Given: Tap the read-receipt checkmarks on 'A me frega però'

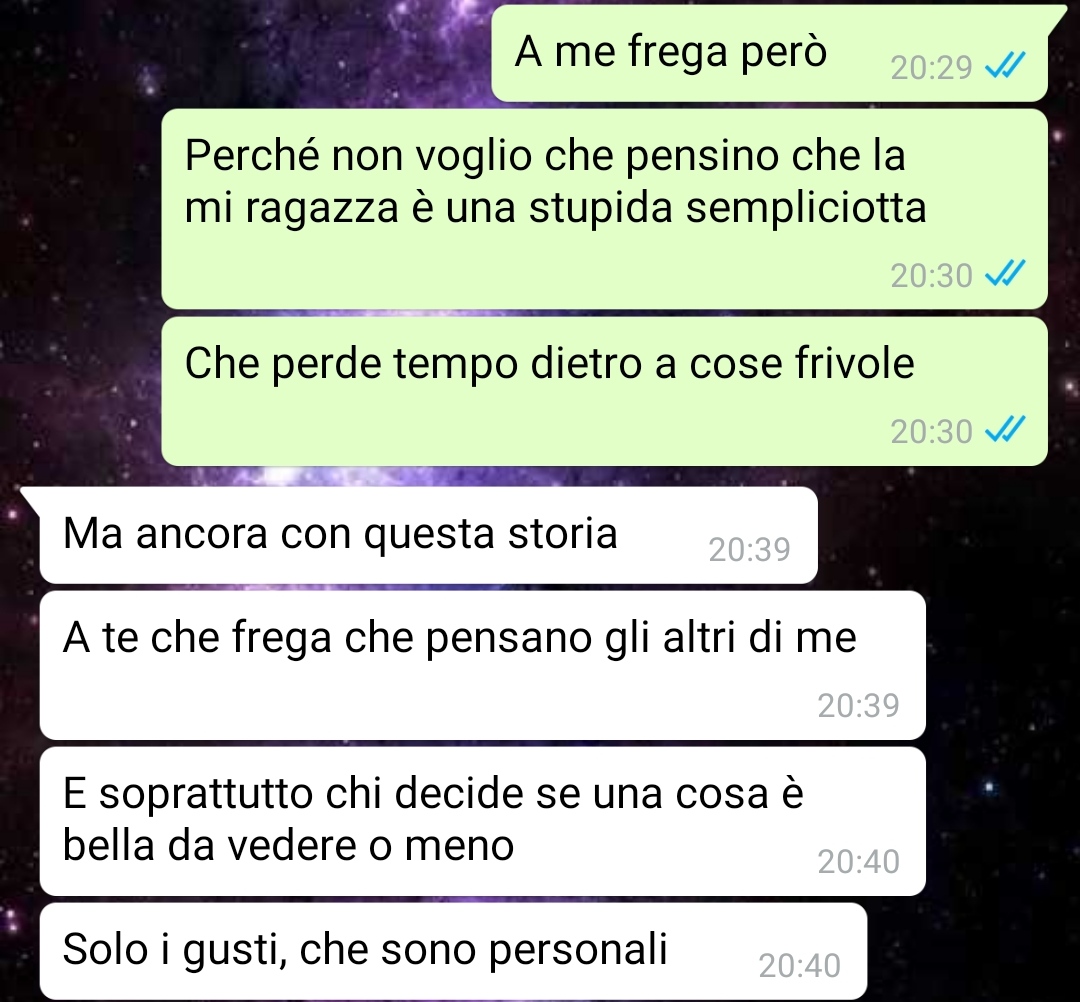Looking at the screenshot, I should [1005, 66].
